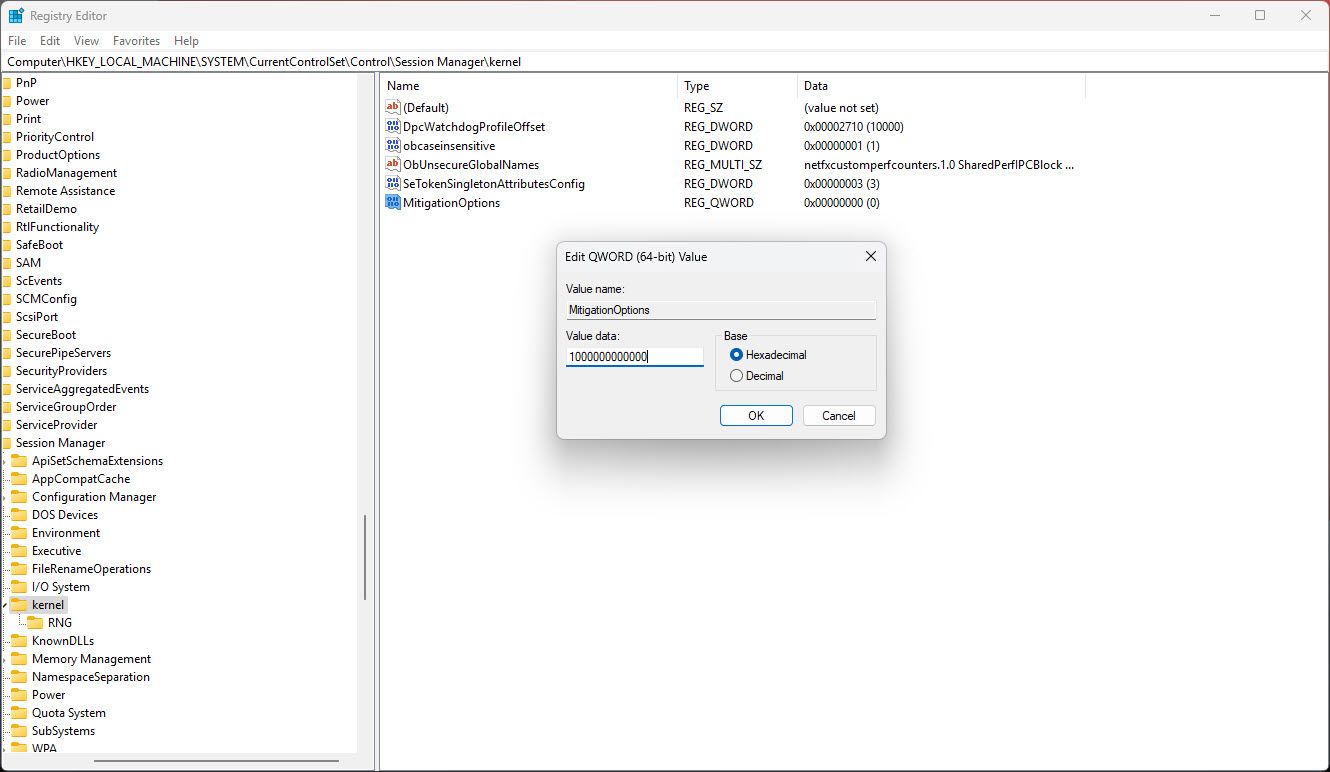Viewport: 1330px width, 772px height.
Task: Open the Favorites menu
Action: (x=136, y=40)
